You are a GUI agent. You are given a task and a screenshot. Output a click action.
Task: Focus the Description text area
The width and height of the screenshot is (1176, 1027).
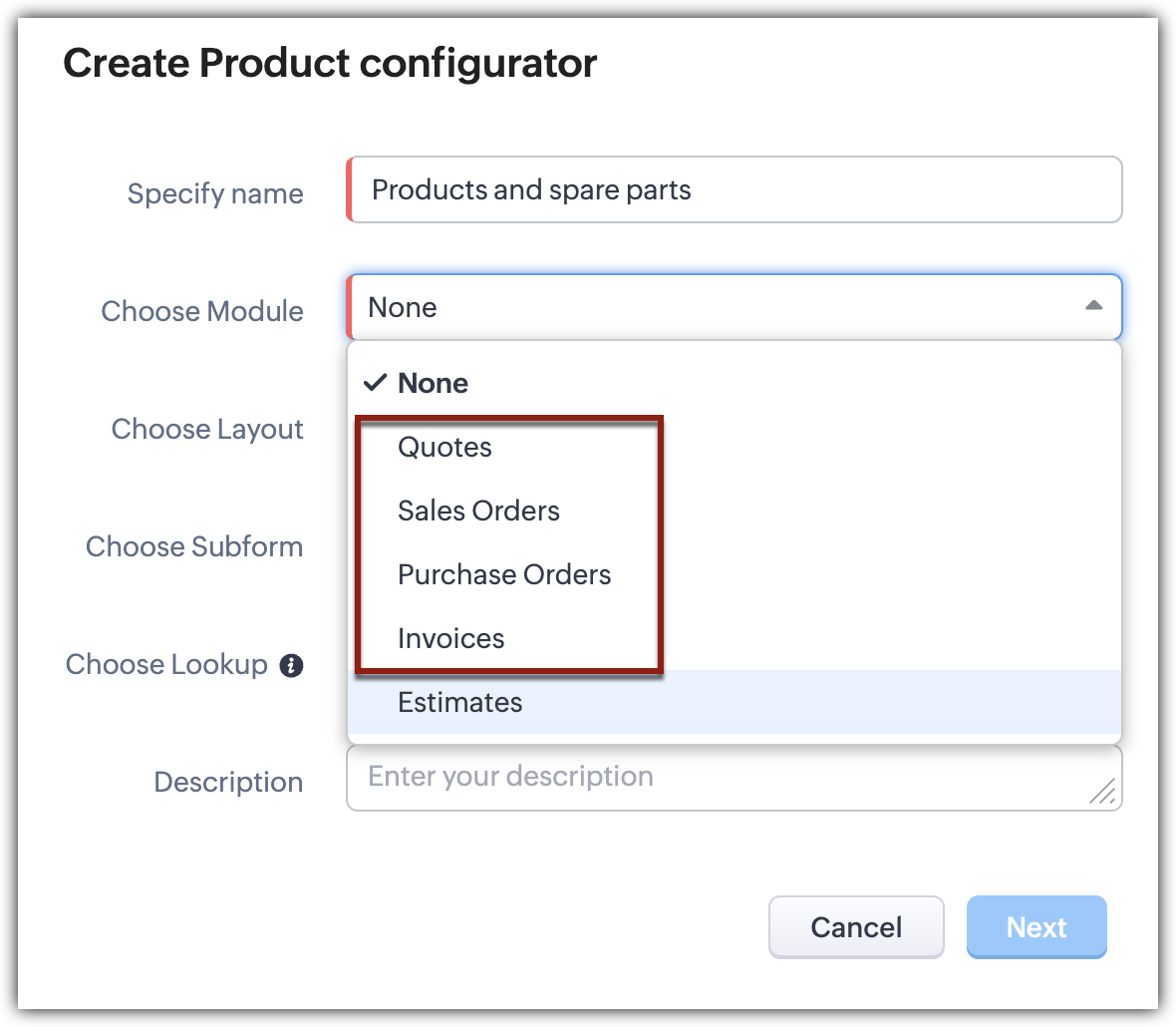(x=718, y=778)
